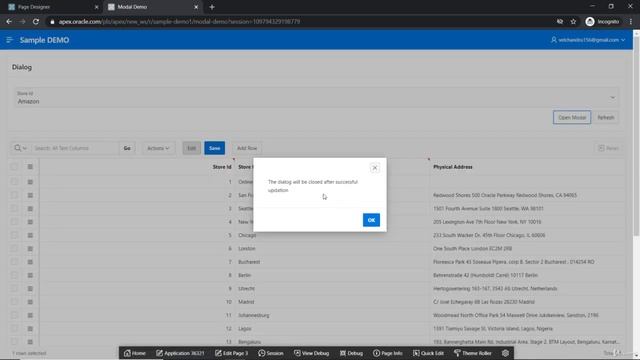Screen dimensions: 640x360
Task: Click the browser address bar URL
Action: point(179,22)
